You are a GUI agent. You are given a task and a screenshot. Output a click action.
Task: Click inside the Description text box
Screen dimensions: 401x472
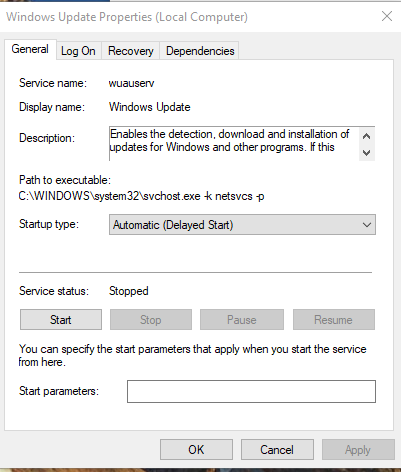234,144
